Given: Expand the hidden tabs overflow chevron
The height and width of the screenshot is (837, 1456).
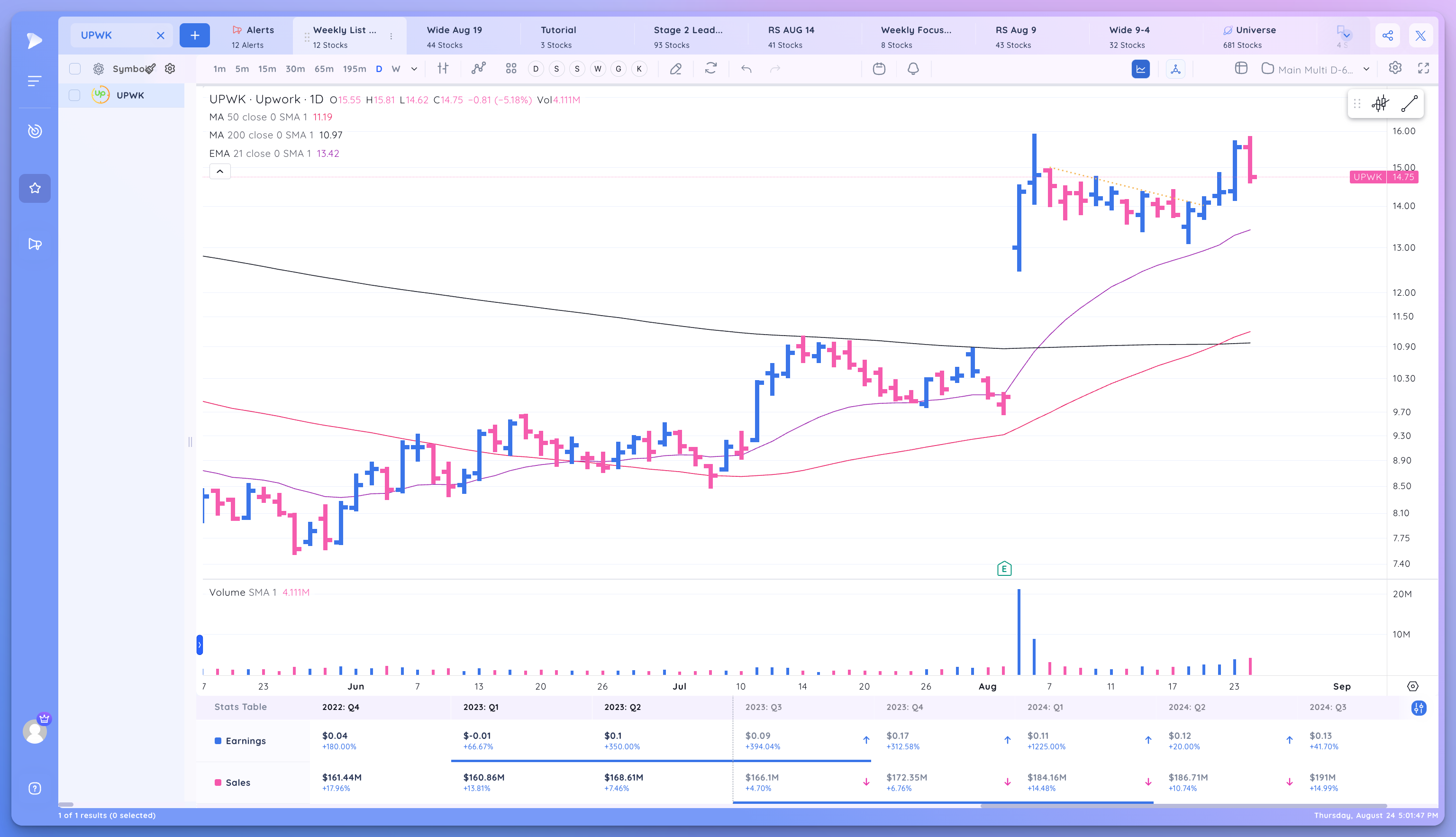Looking at the screenshot, I should pos(1346,36).
